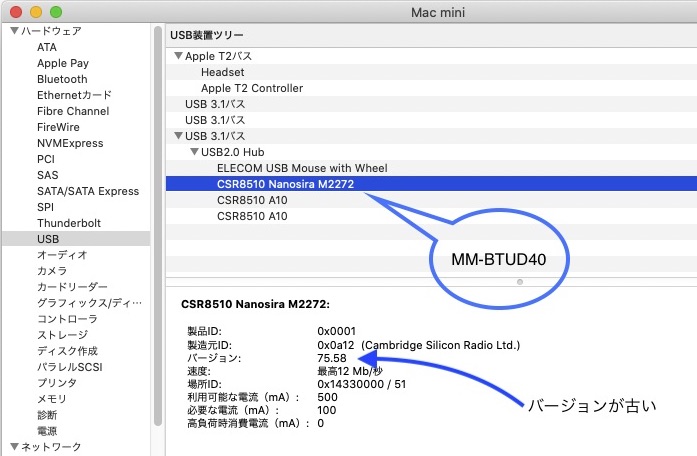This screenshot has width=697, height=456.
Task: Maximize the window with green button
Action: coord(56,12)
